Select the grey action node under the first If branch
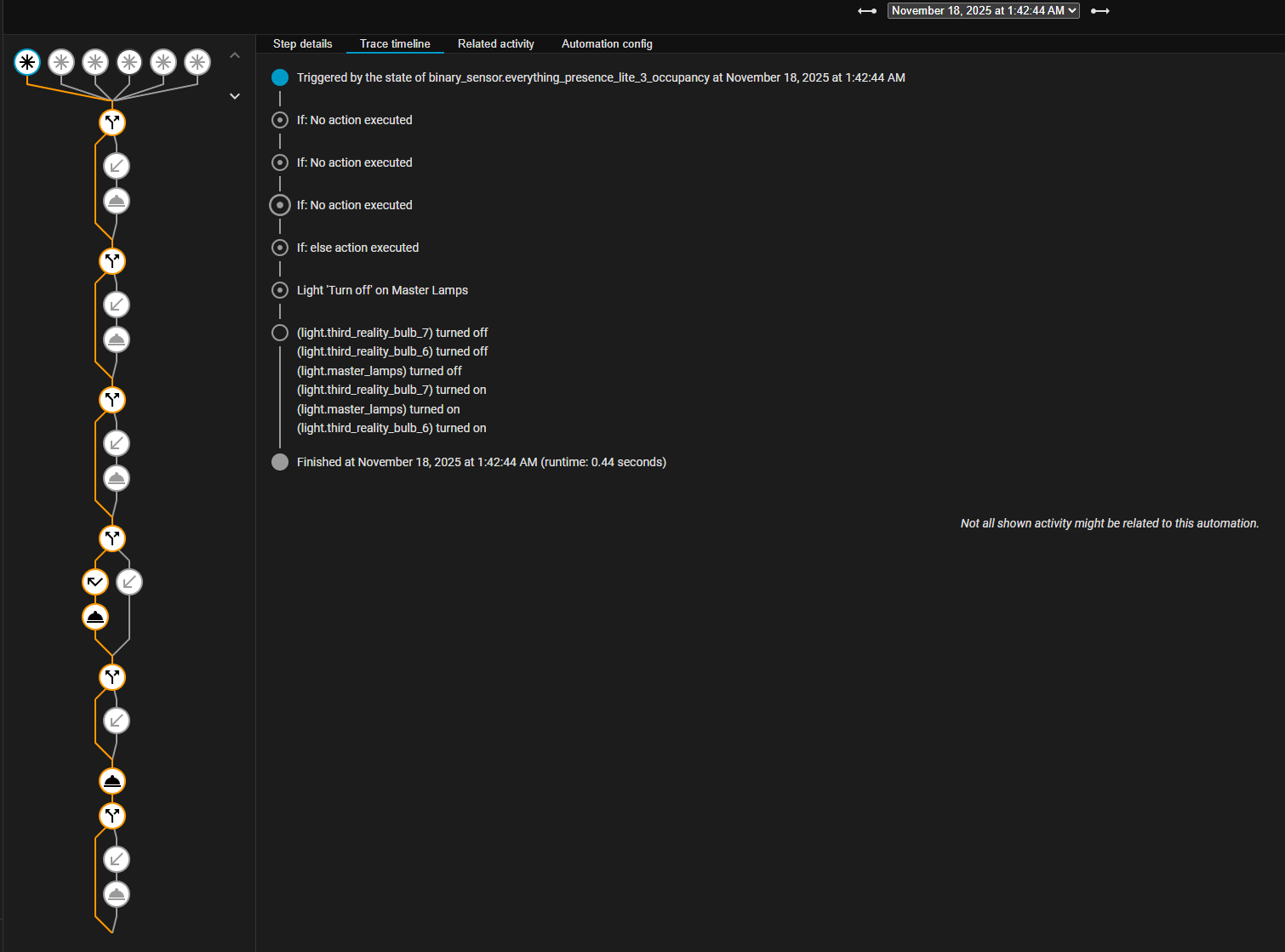This screenshot has width=1285, height=952. click(117, 201)
